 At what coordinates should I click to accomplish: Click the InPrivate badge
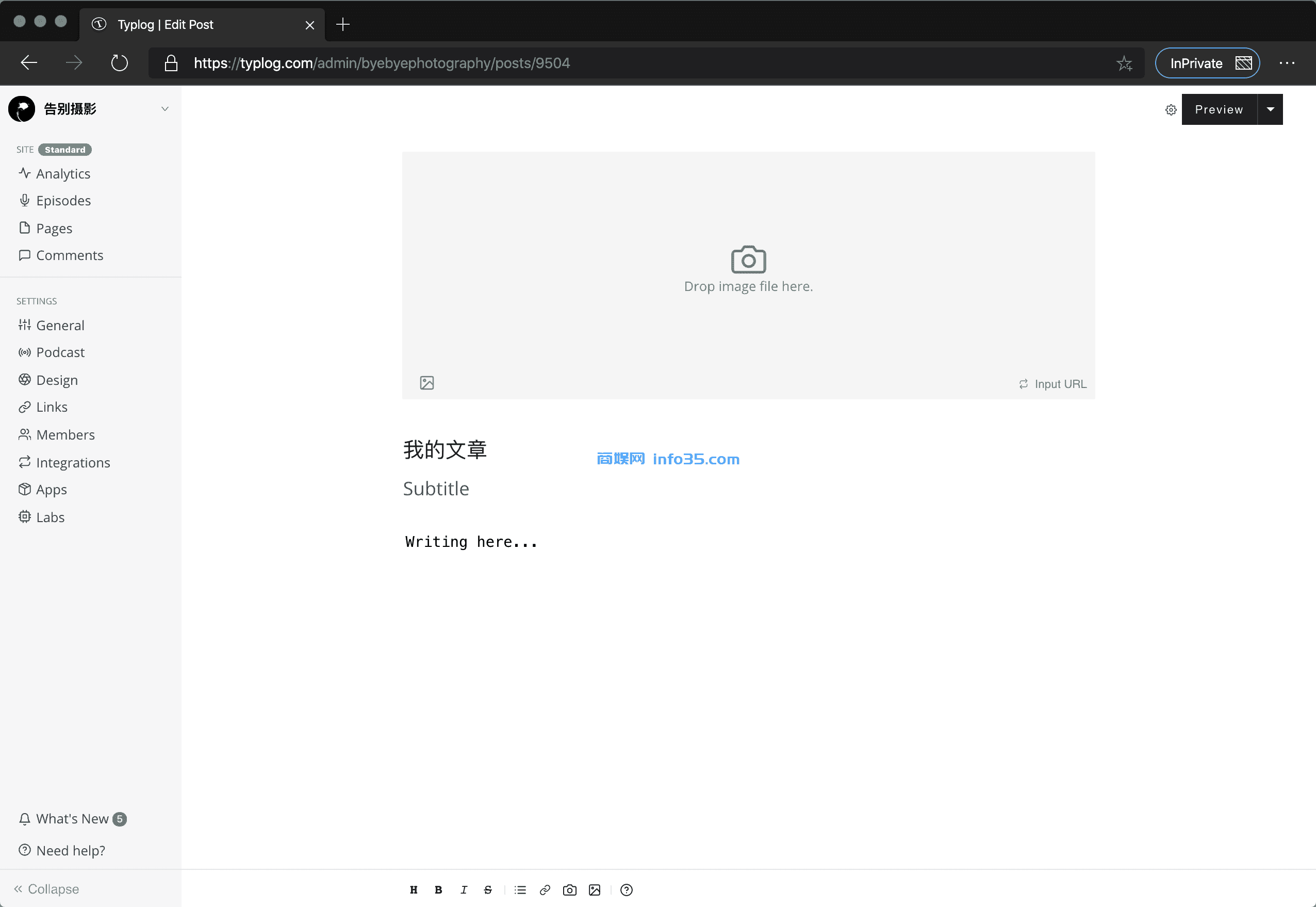[1207, 62]
